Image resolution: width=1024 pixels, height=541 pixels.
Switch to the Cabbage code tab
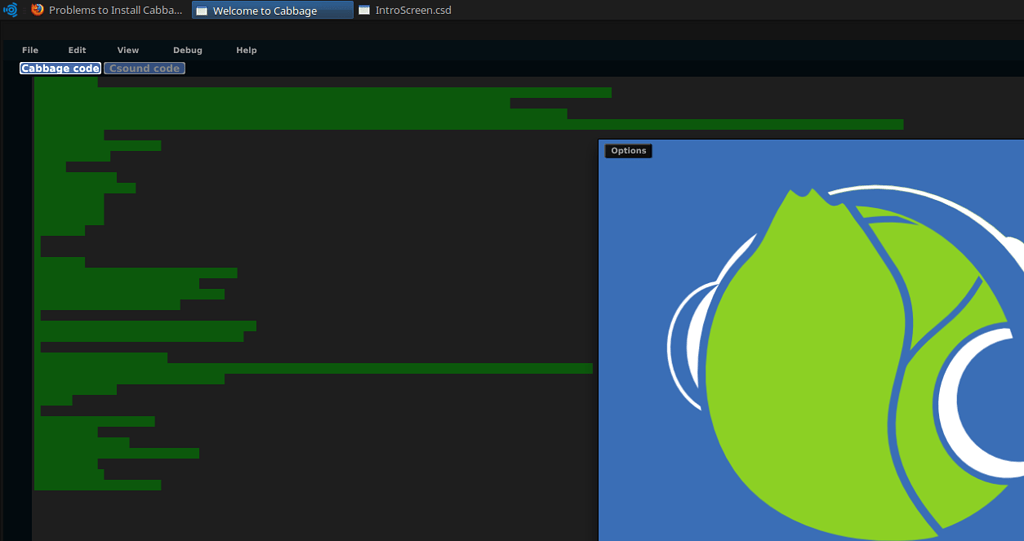60,68
